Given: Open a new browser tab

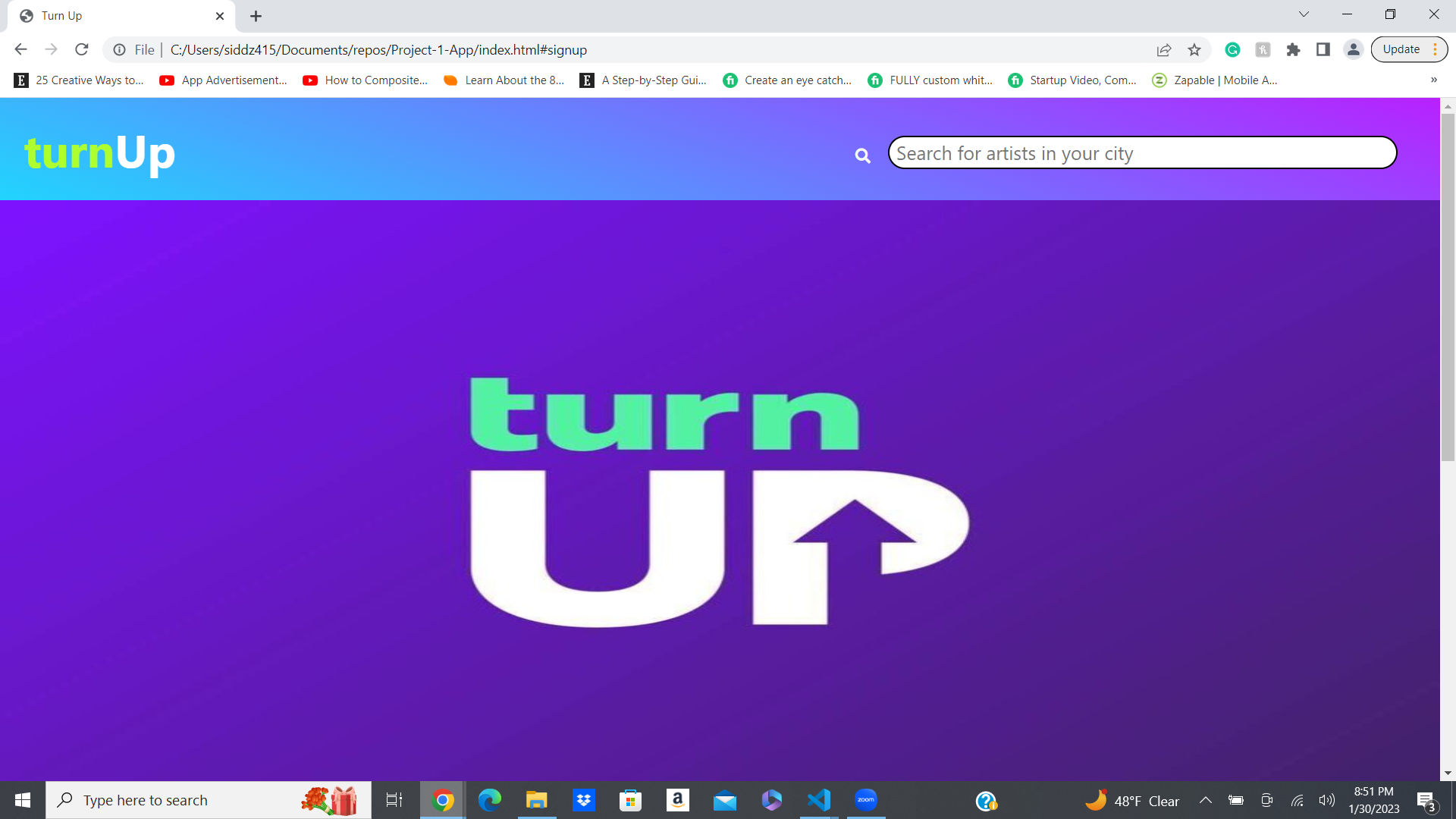Looking at the screenshot, I should 256,16.
